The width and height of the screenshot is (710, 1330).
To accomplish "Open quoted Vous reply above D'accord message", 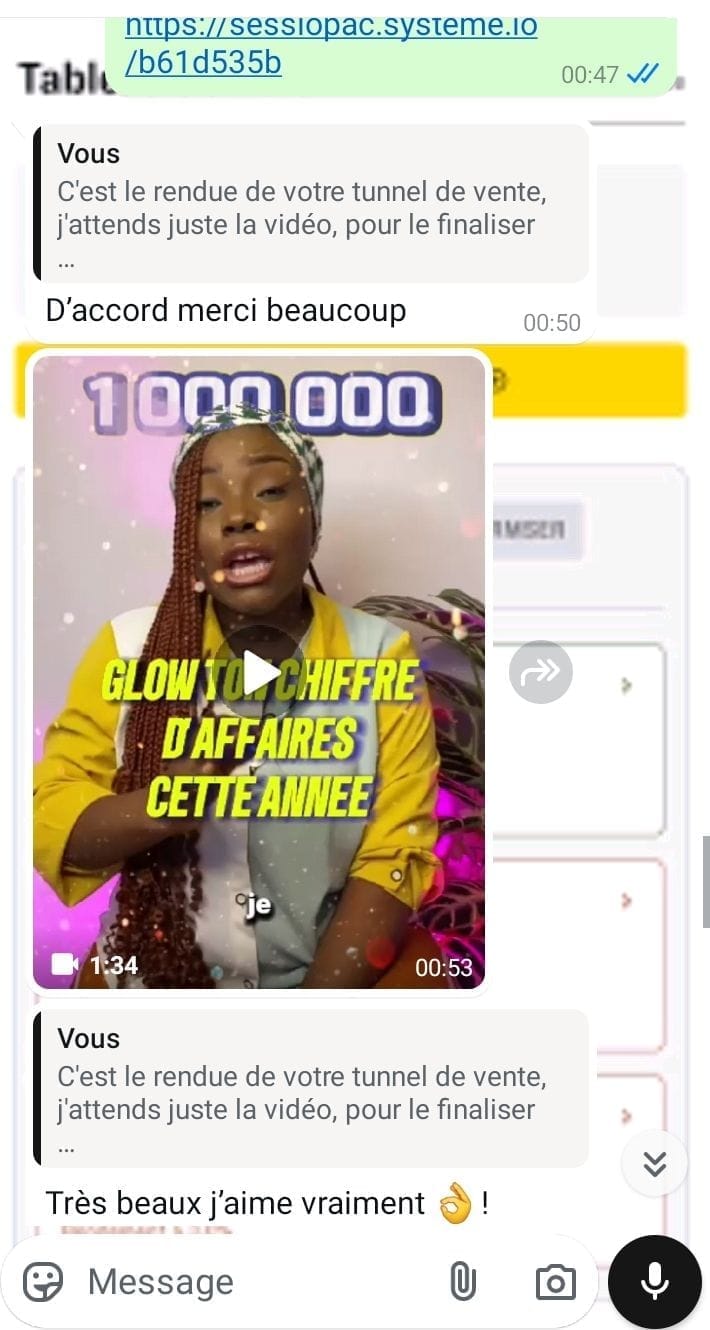I will coord(310,203).
